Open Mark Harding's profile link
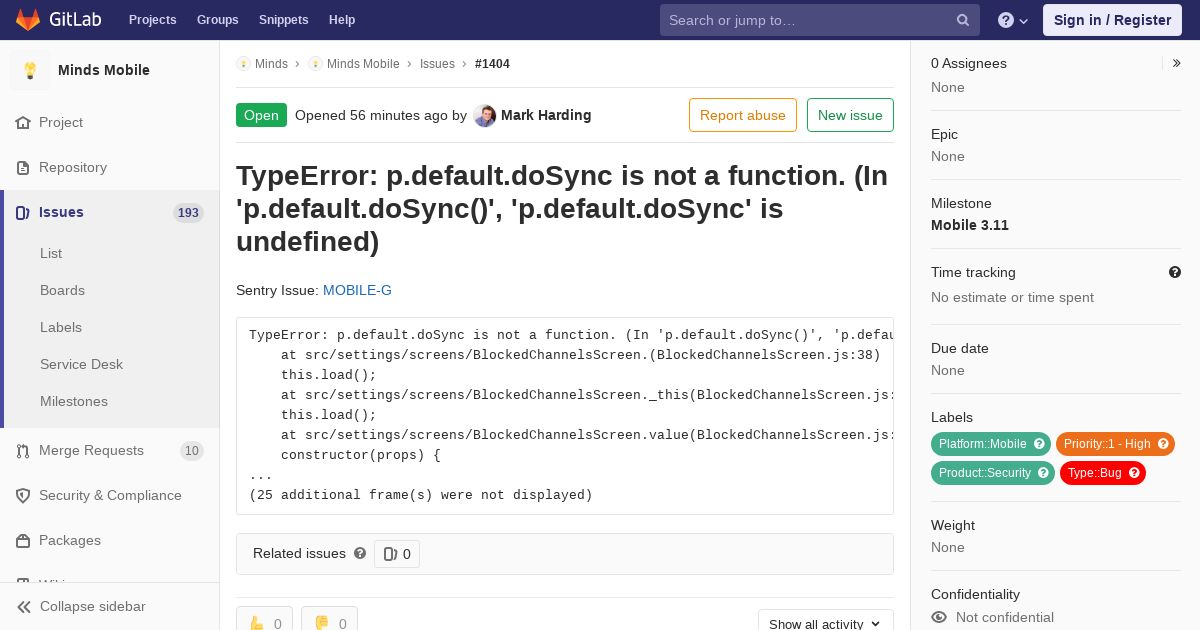Viewport: 1200px width, 630px height. 546,115
